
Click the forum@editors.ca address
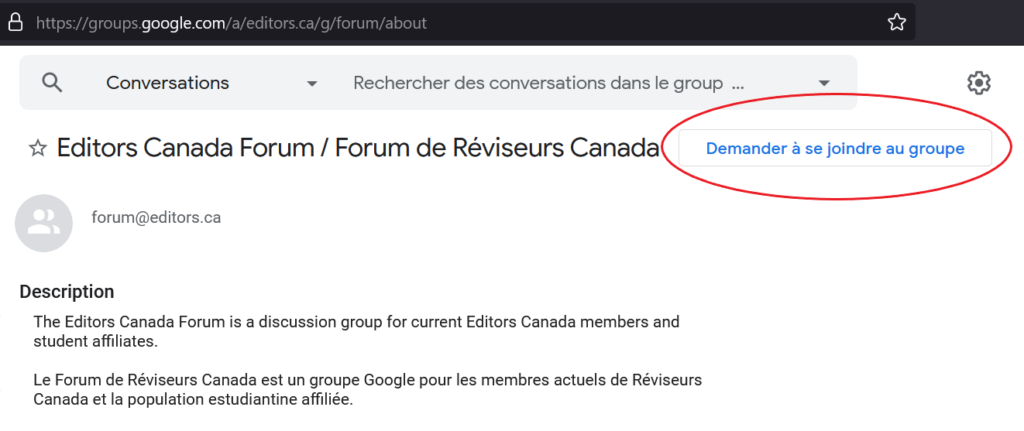click(156, 217)
